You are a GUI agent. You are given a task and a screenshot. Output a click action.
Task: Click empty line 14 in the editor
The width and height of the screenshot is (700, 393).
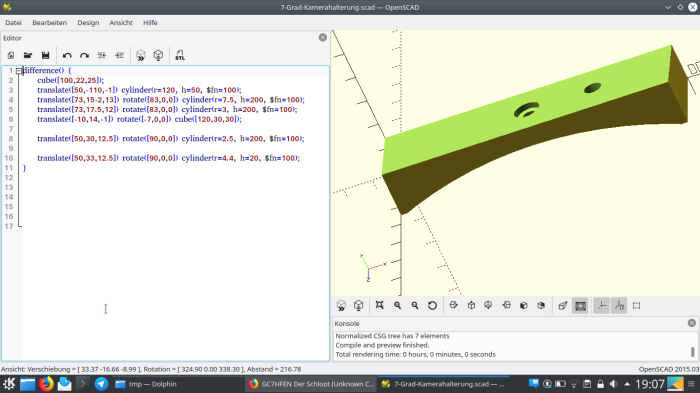coord(174,197)
